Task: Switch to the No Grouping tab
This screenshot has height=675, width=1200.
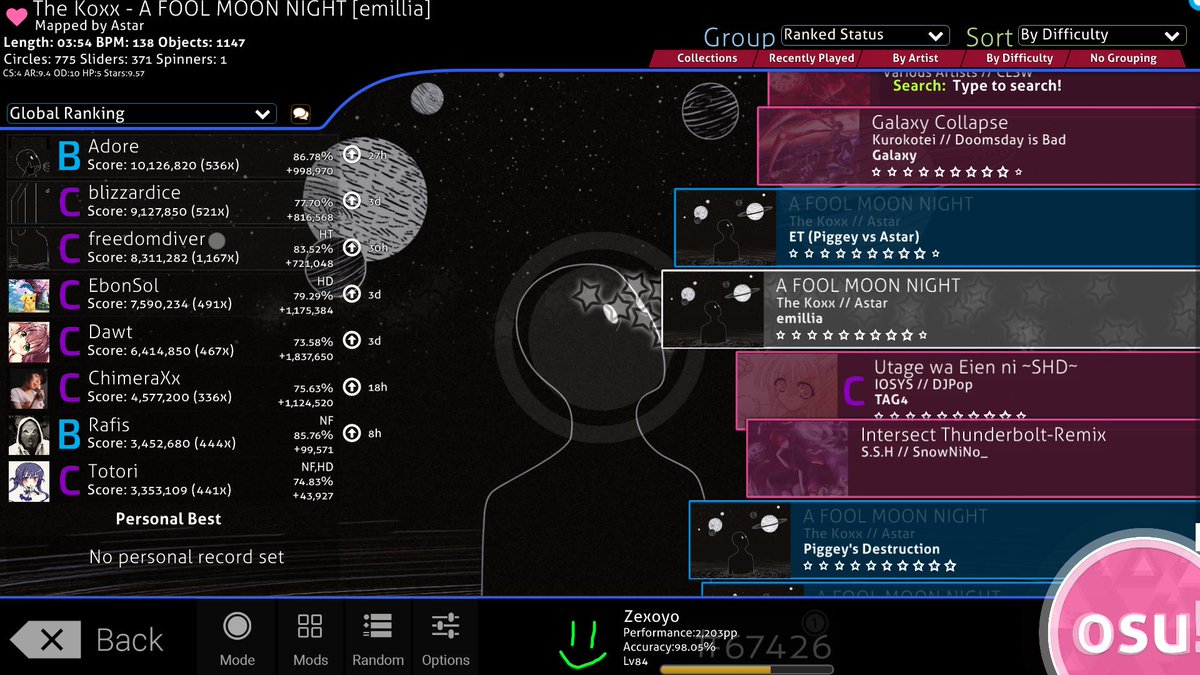Action: pyautogui.click(x=1123, y=58)
